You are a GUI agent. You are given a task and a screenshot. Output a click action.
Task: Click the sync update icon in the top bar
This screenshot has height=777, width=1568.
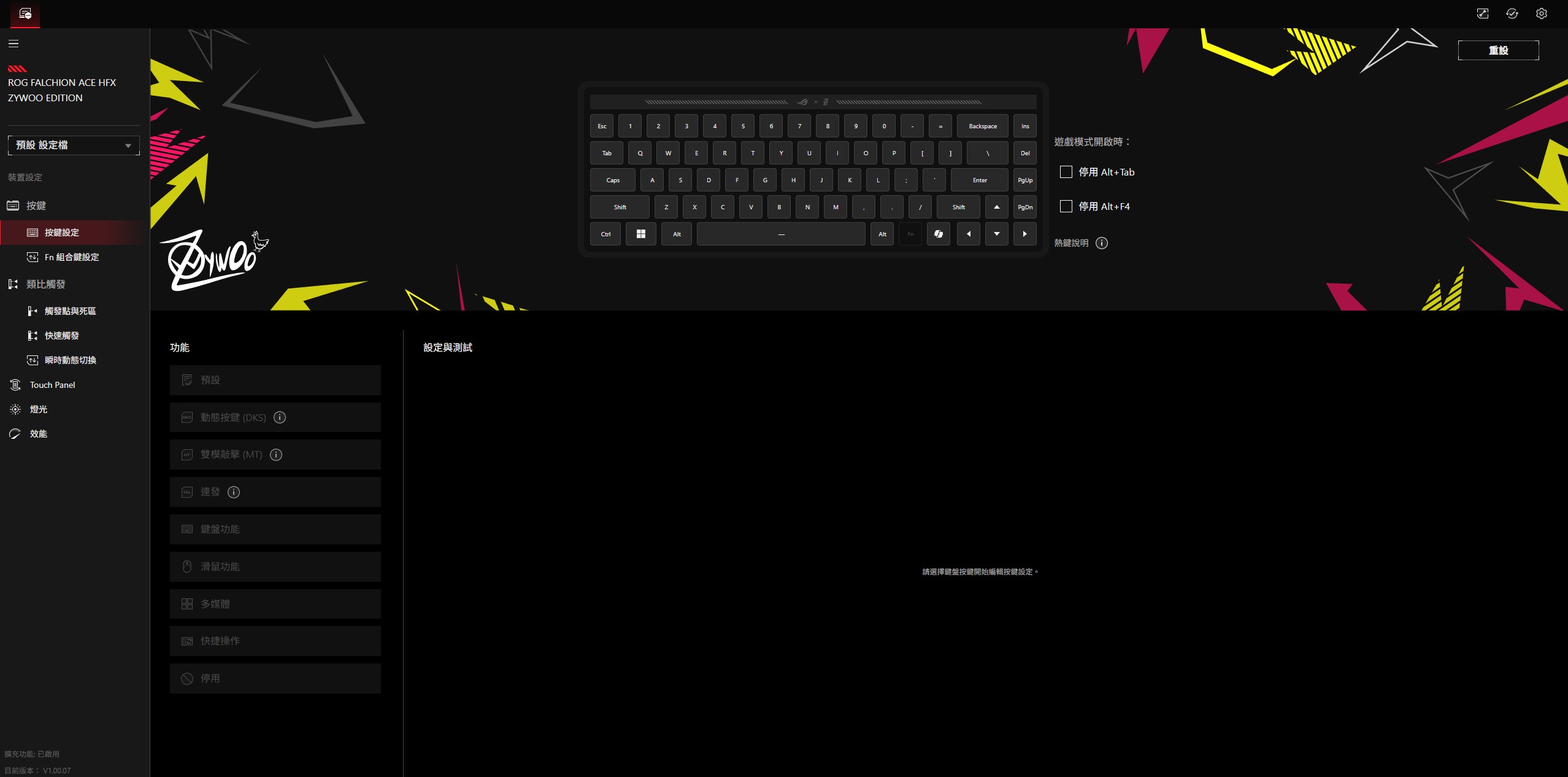click(x=1512, y=14)
